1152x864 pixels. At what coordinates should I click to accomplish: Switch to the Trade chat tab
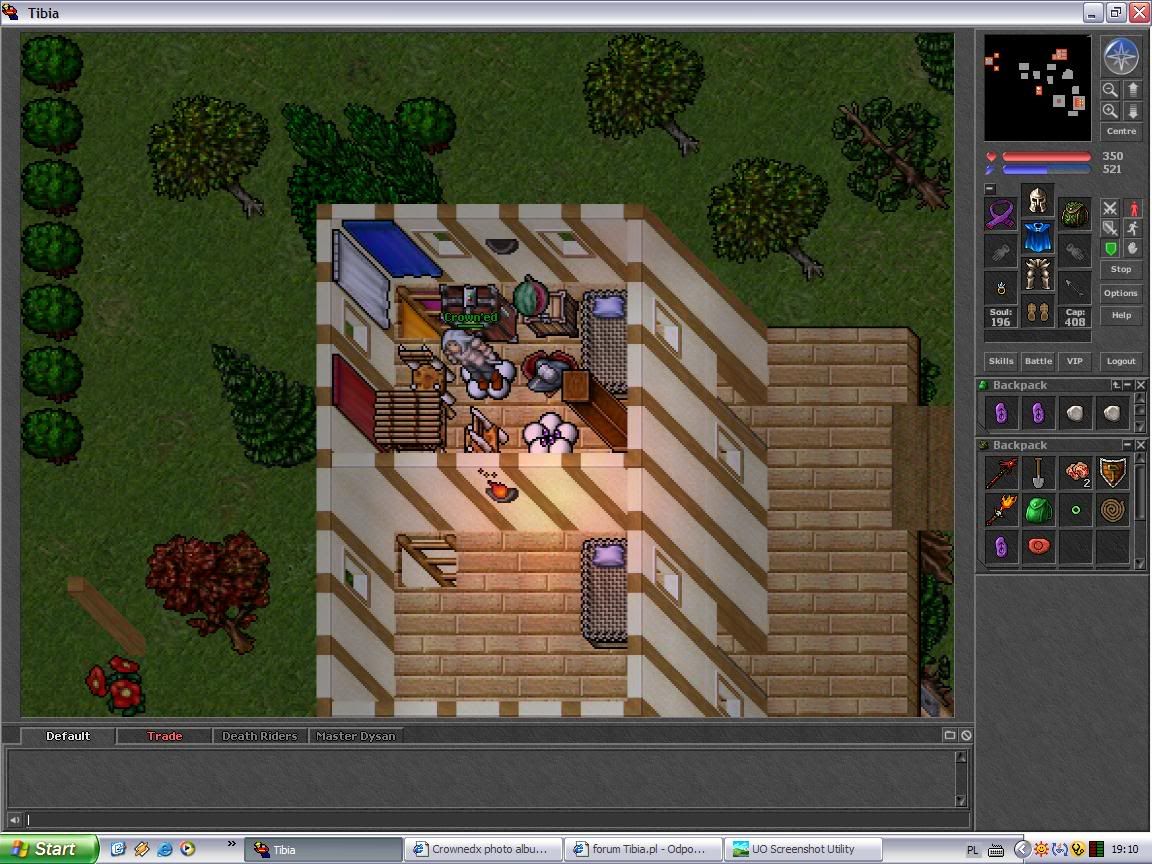click(x=165, y=736)
